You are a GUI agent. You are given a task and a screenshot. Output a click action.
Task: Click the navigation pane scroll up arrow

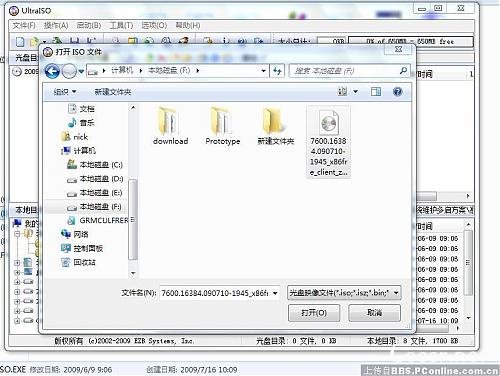[133, 108]
